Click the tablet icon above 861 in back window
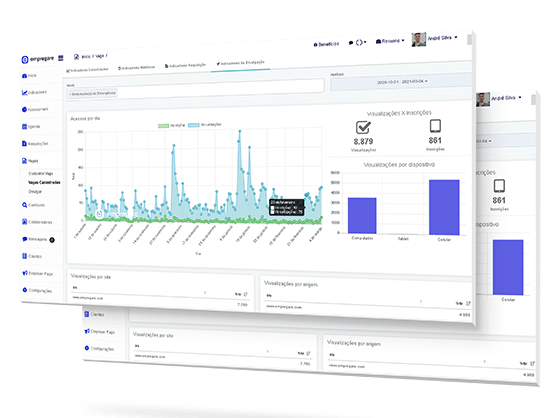 point(499,186)
